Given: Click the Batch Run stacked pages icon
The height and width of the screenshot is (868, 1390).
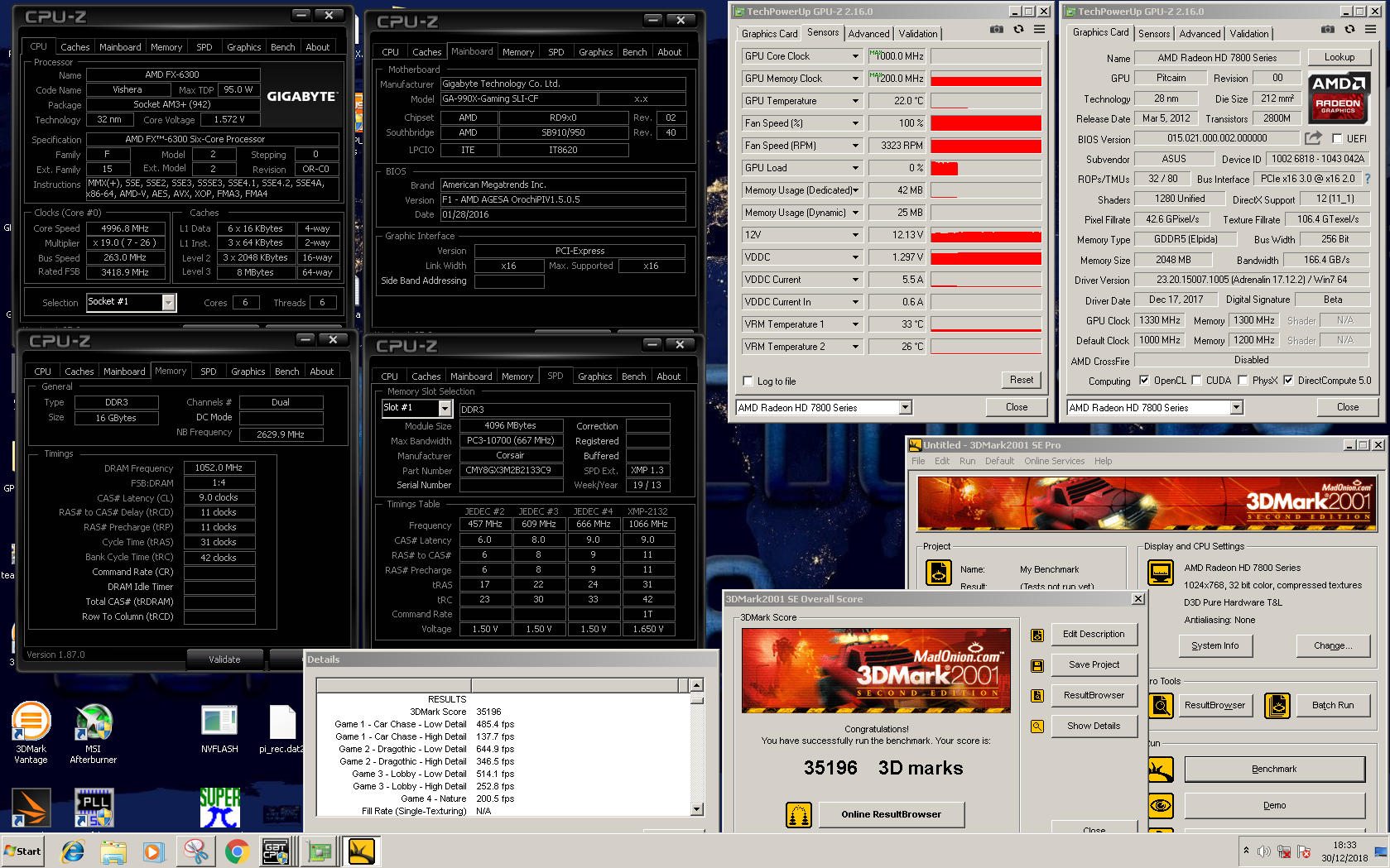Looking at the screenshot, I should pos(1278,706).
